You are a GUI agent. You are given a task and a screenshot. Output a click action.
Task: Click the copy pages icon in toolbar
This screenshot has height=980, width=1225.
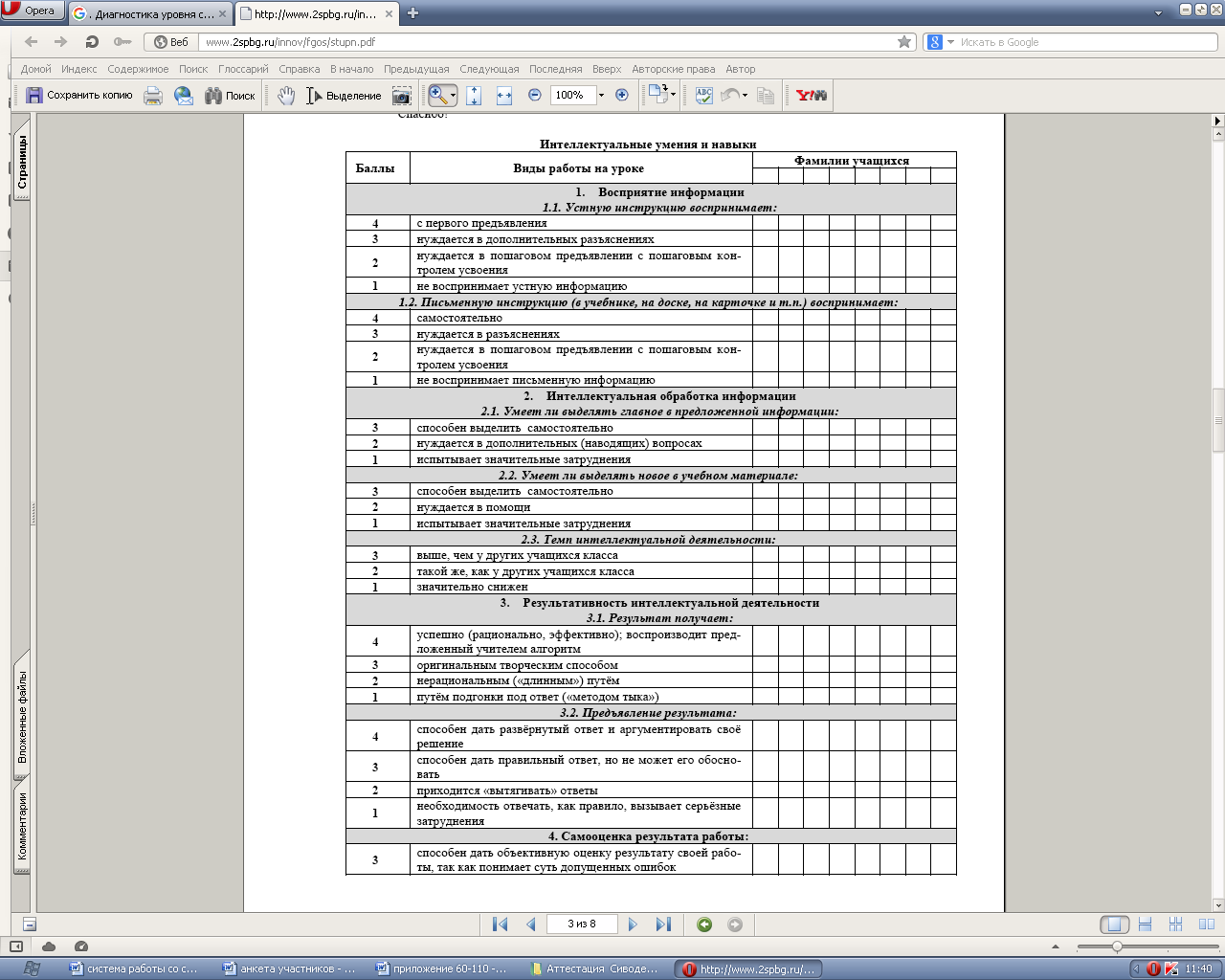(x=766, y=95)
